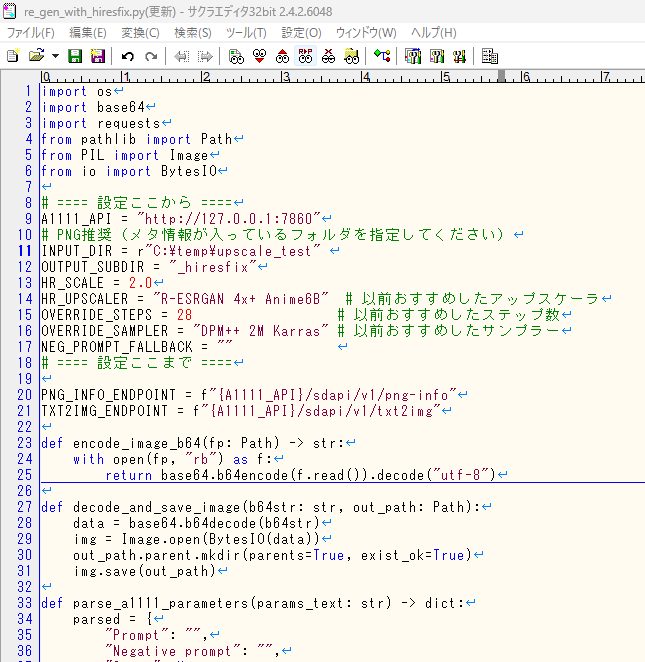This screenshot has height=662, width=645.
Task: Click the HR_SCALE value 2.0
Action: pyautogui.click(x=141, y=283)
